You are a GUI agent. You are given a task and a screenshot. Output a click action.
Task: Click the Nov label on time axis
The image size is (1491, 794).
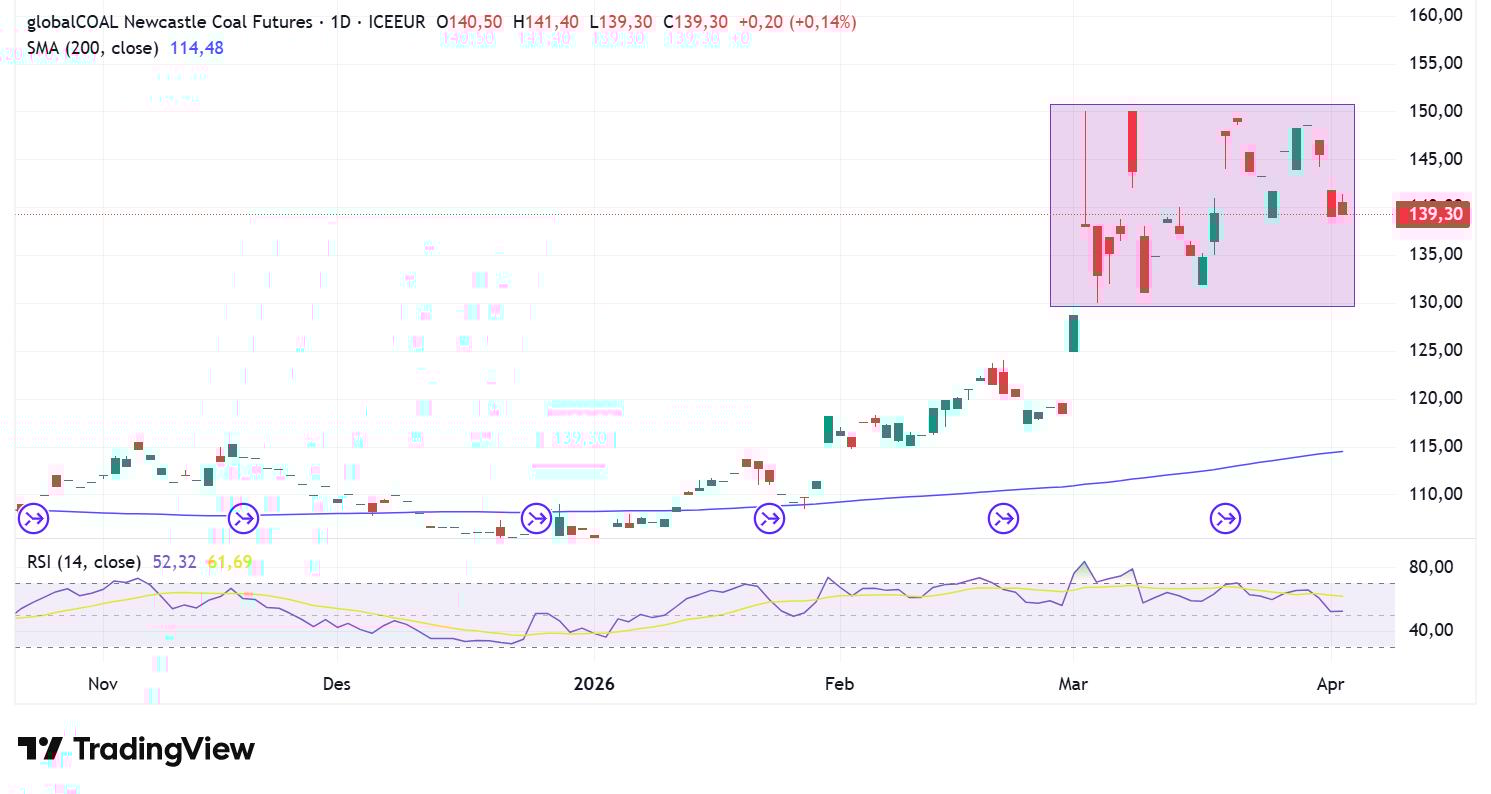coord(104,684)
